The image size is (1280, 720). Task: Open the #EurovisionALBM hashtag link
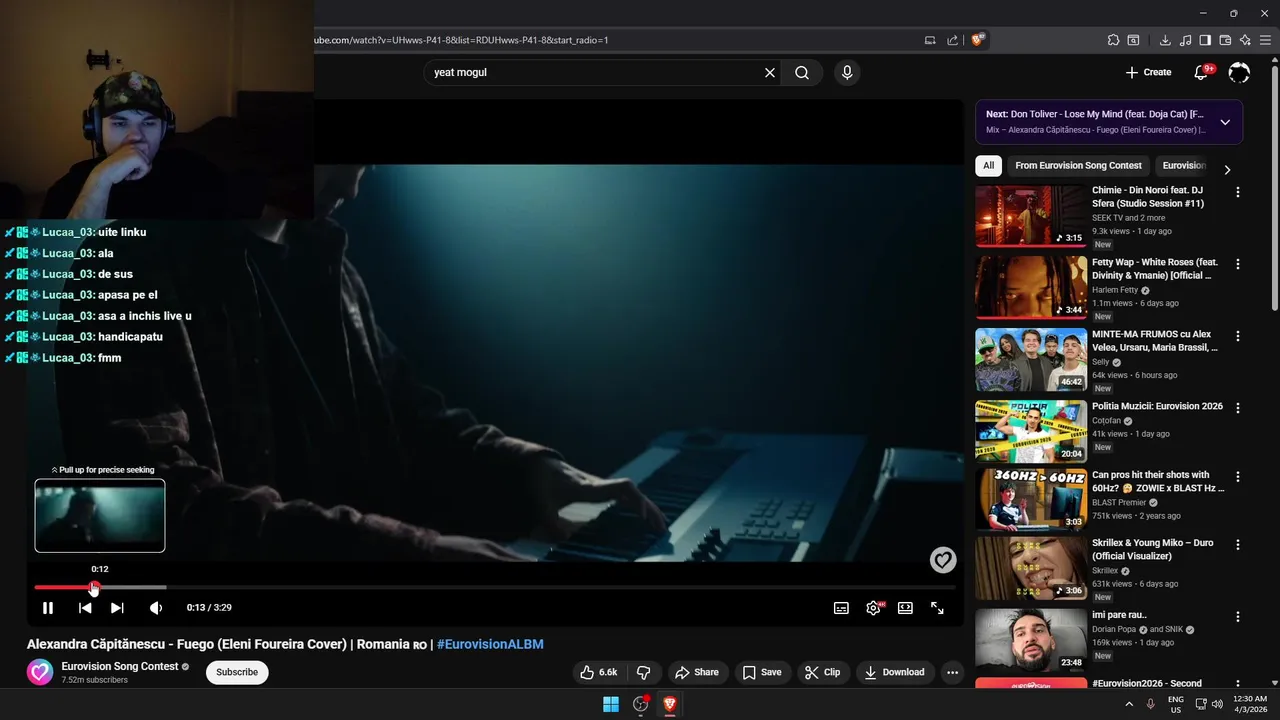tap(490, 644)
